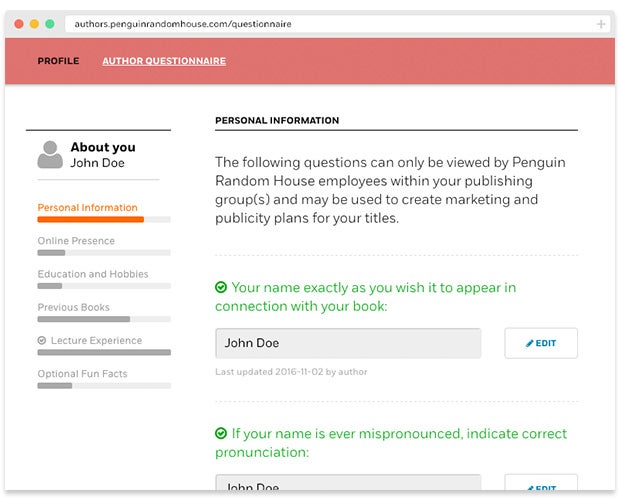Switch to the Author Questionnaire tab
This screenshot has height=500, width=620.
[x=164, y=61]
